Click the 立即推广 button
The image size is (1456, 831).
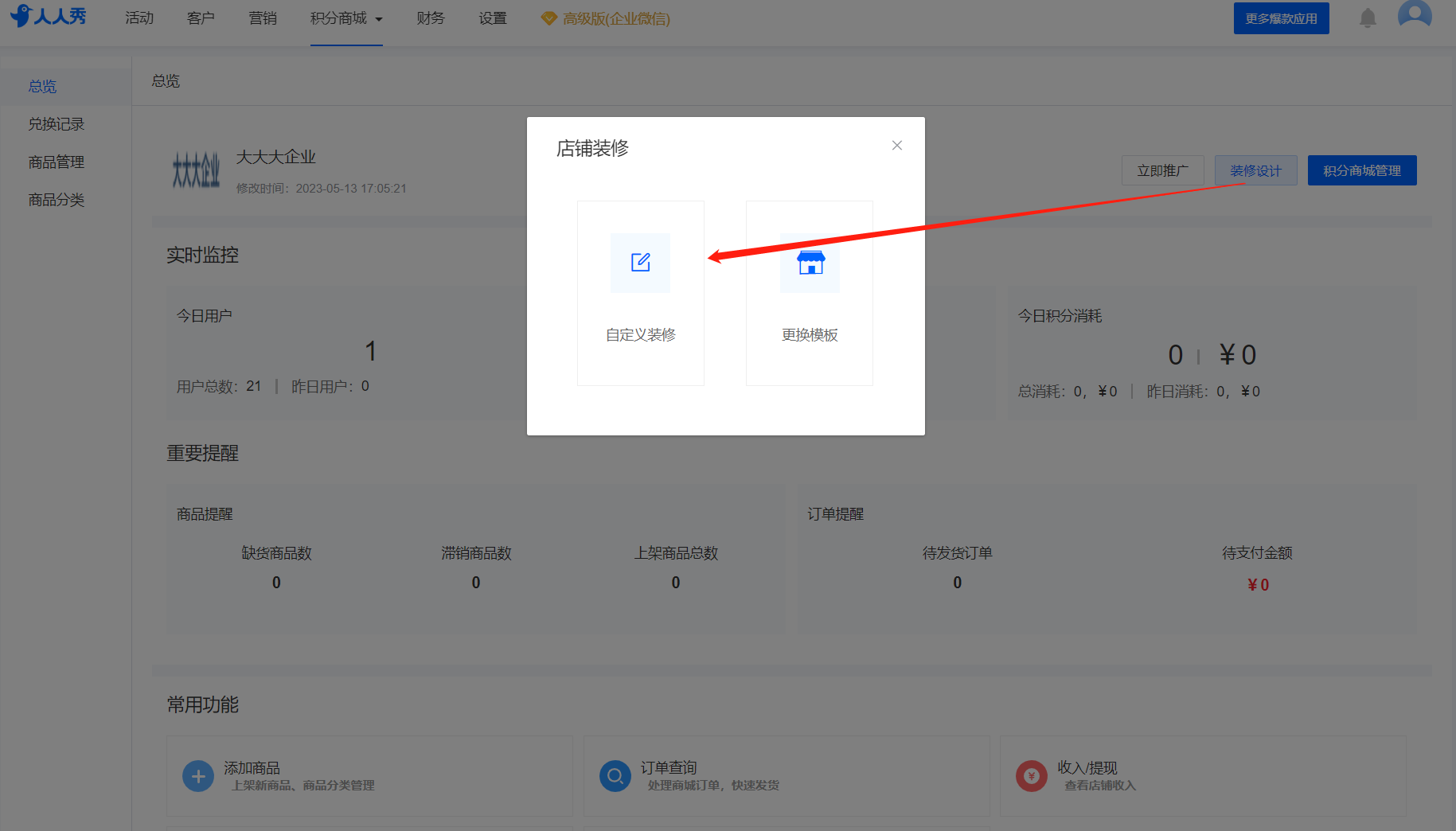point(1163,170)
